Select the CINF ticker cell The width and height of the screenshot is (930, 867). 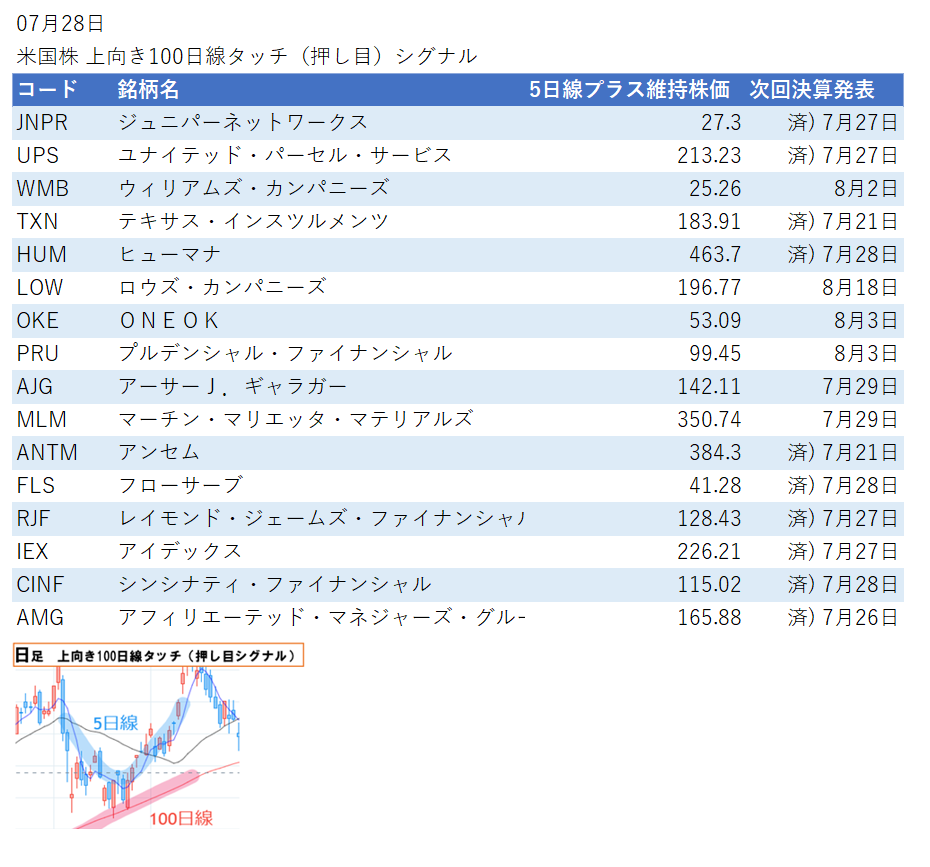click(40, 585)
